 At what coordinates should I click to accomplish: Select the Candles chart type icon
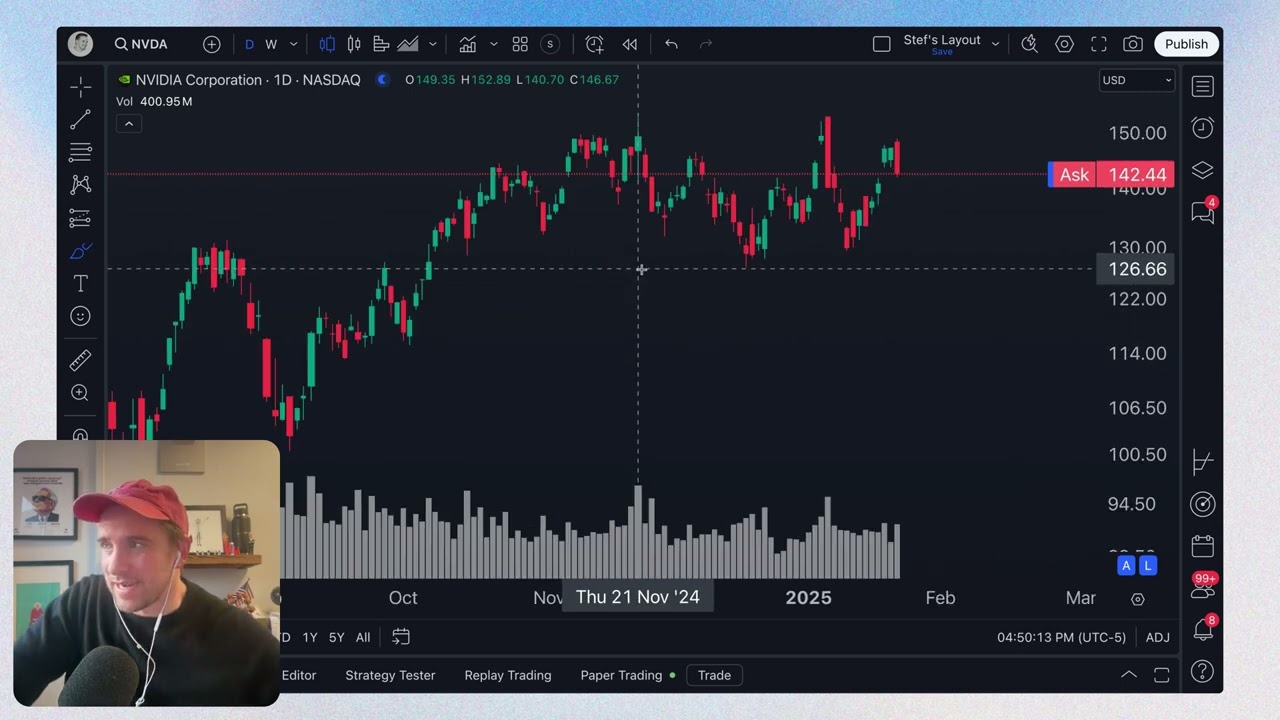point(354,44)
